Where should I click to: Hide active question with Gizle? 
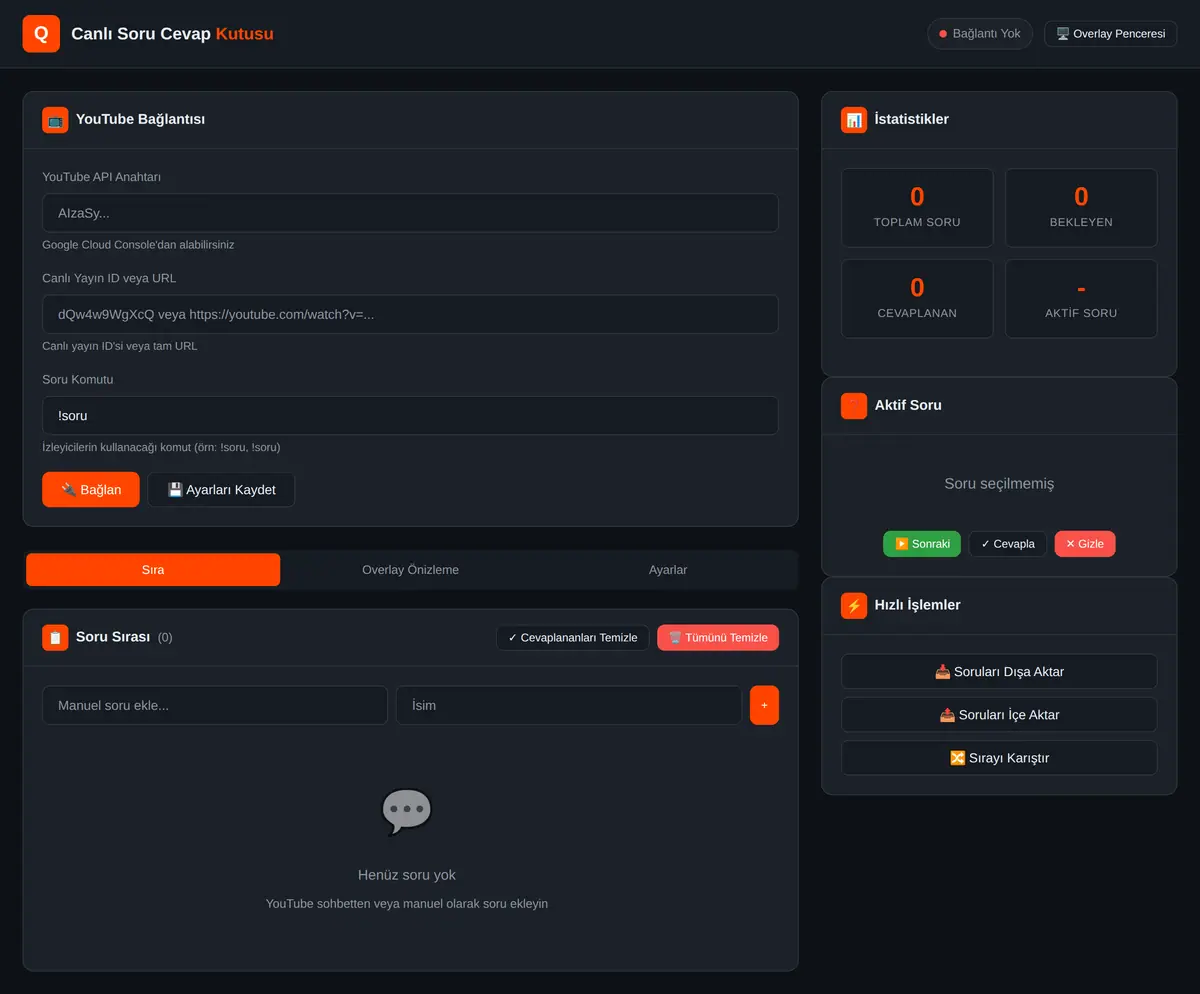[x=1085, y=544]
